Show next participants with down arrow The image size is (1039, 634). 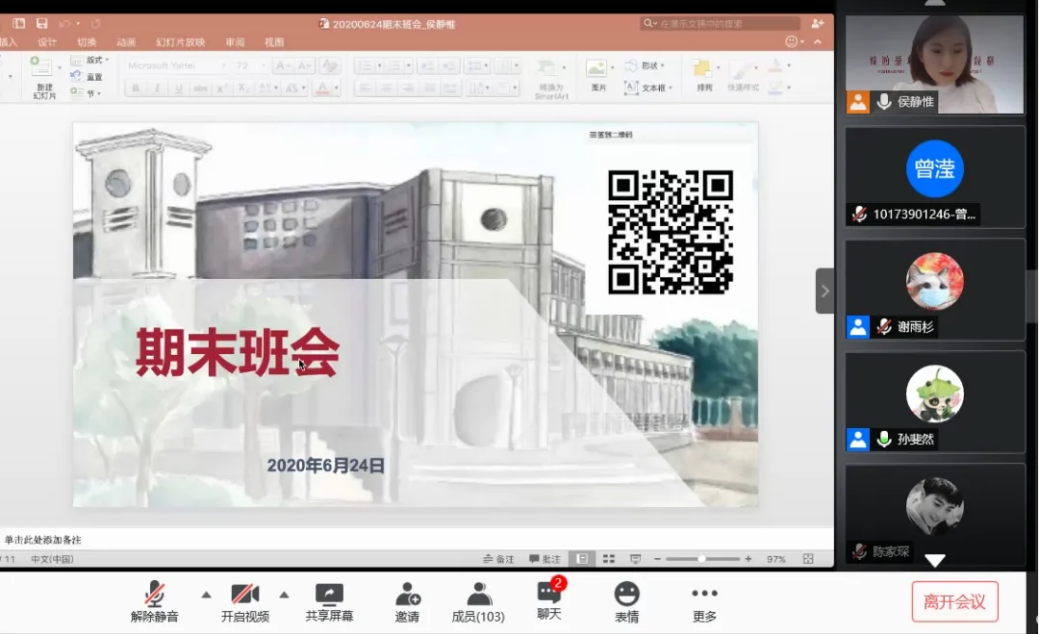935,561
